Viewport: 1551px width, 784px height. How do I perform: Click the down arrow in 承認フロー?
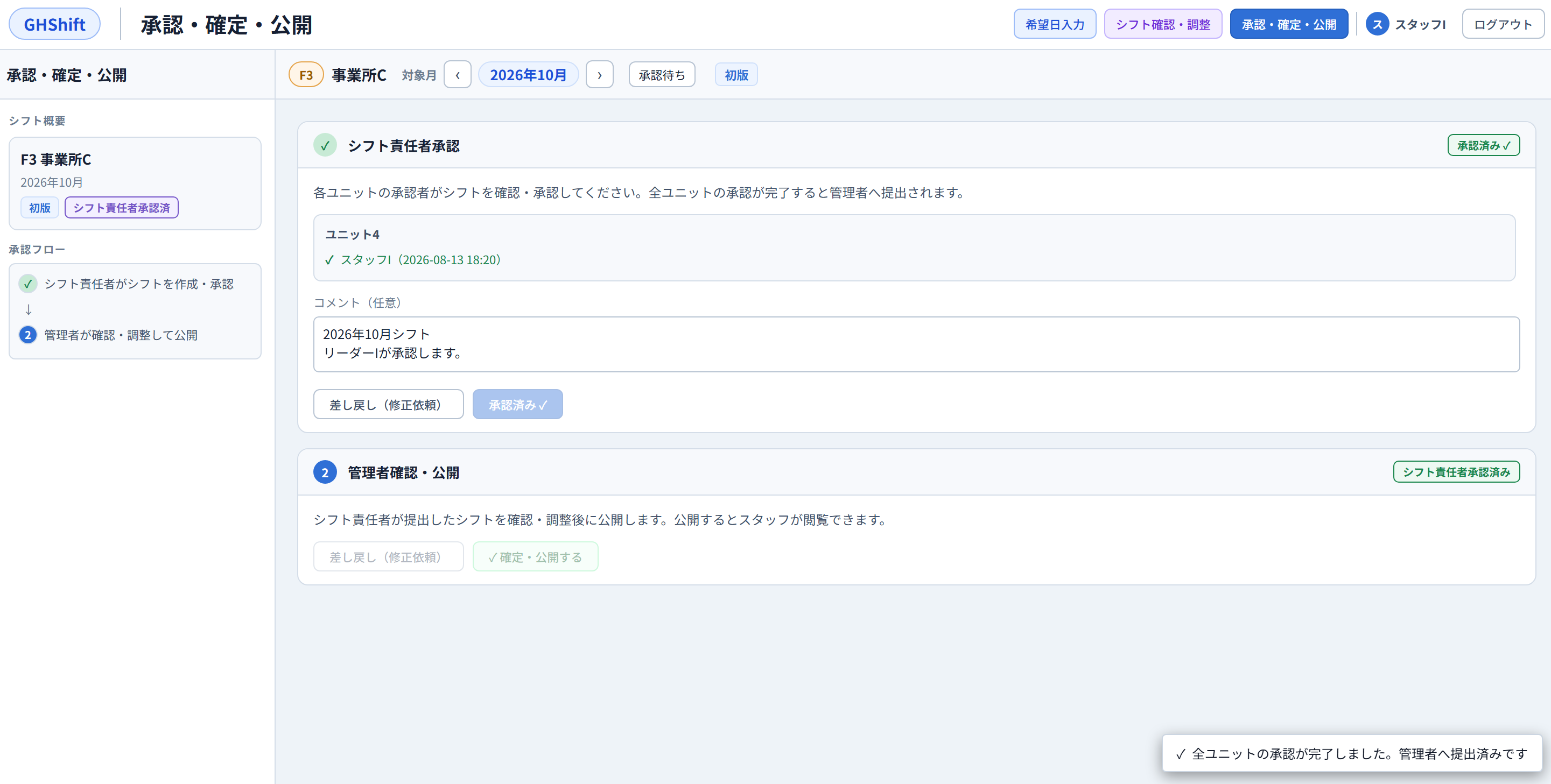29,309
